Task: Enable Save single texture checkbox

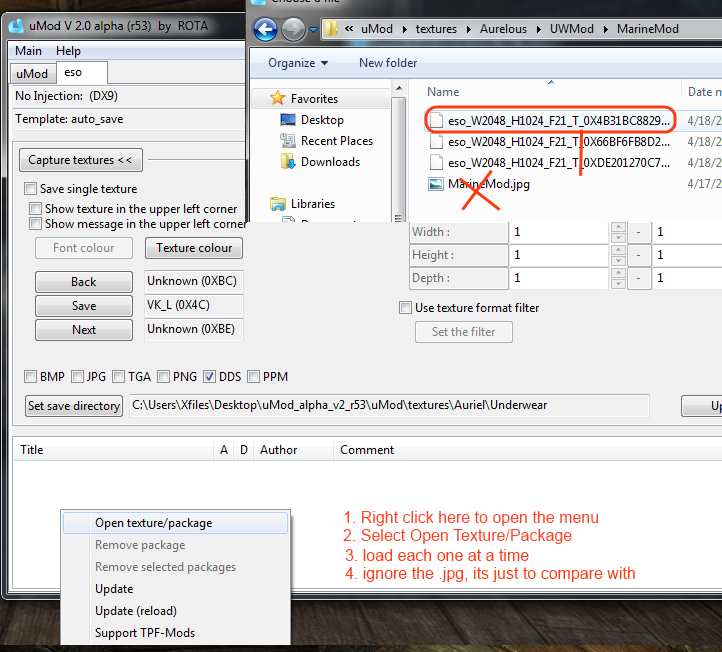Action: point(31,189)
